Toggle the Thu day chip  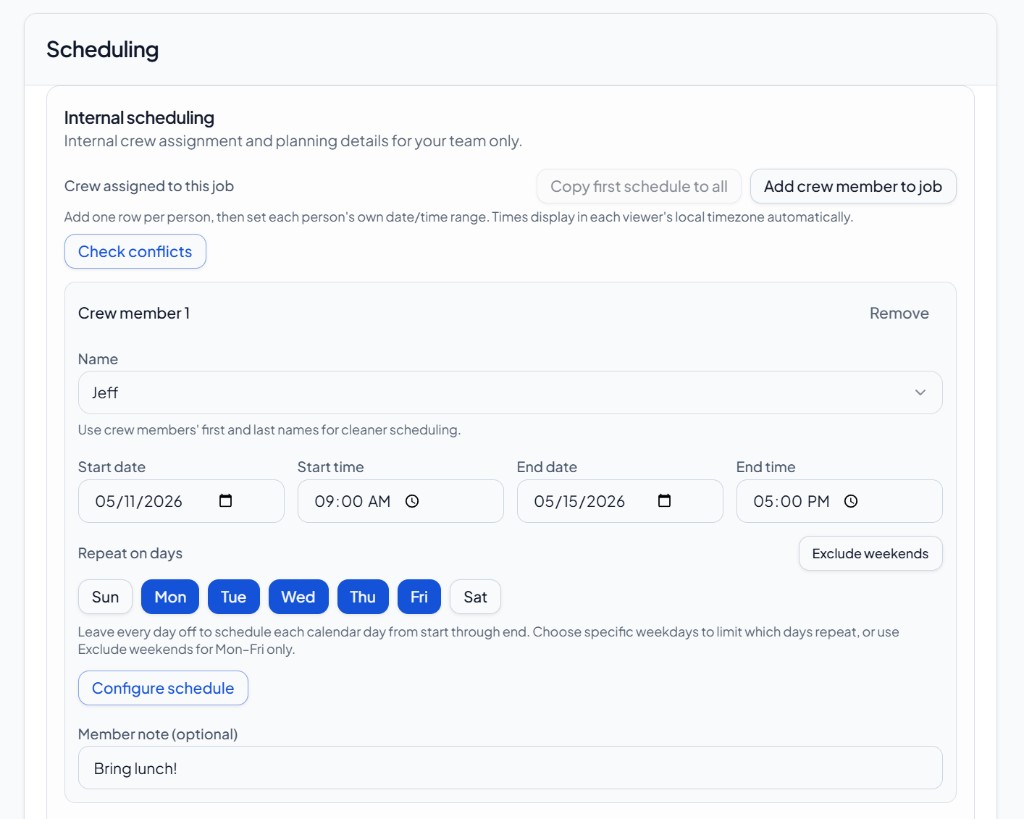(x=363, y=597)
